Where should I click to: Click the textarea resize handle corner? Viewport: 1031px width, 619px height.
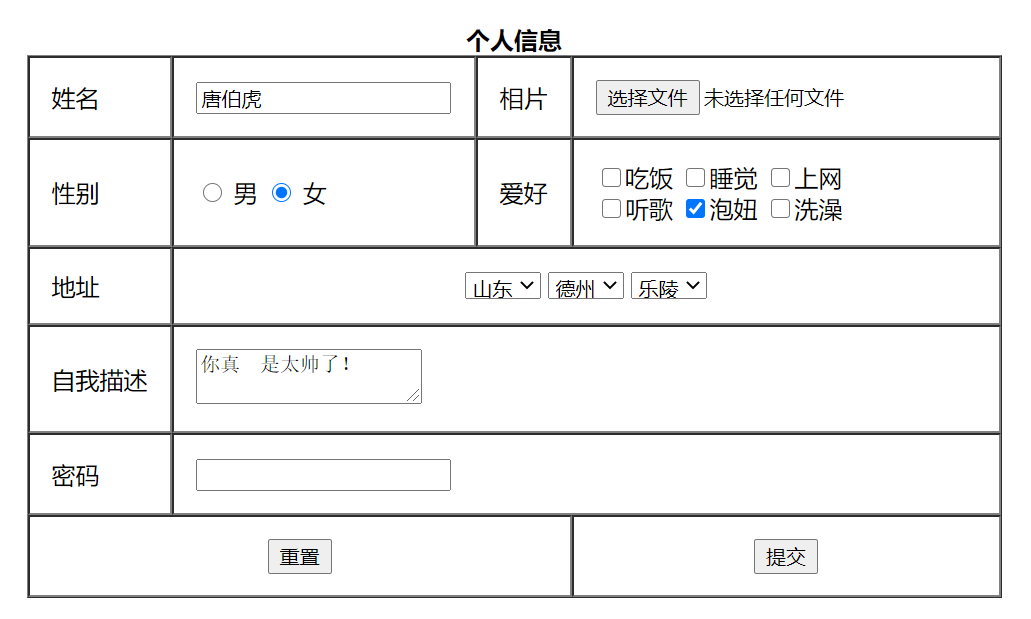[x=414, y=395]
